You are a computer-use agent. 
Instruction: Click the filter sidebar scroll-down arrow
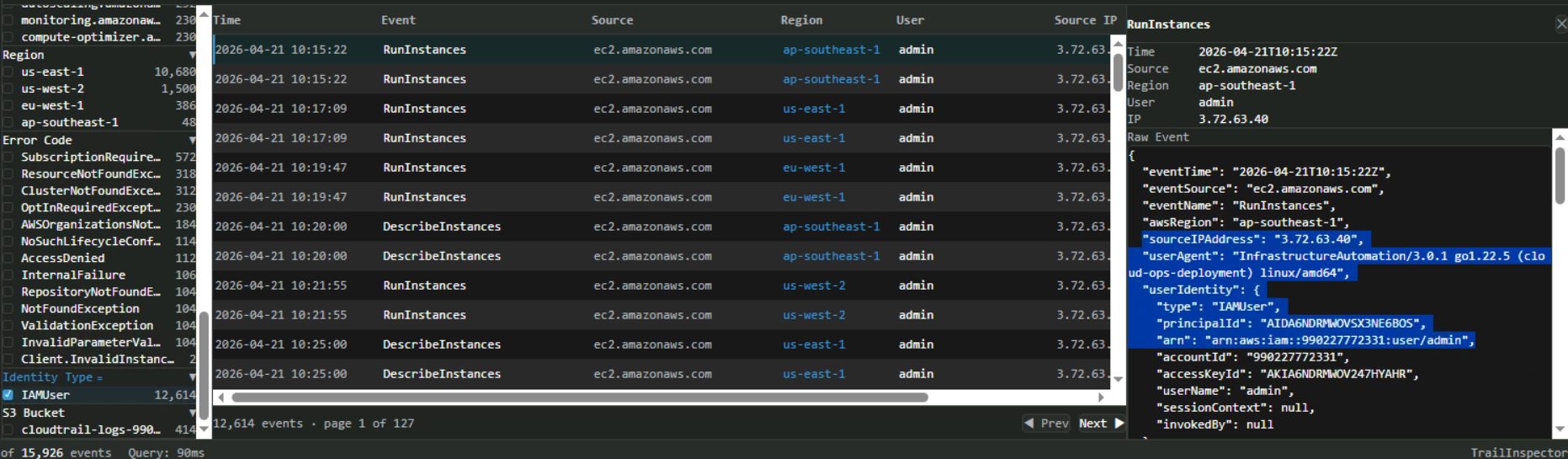click(203, 430)
